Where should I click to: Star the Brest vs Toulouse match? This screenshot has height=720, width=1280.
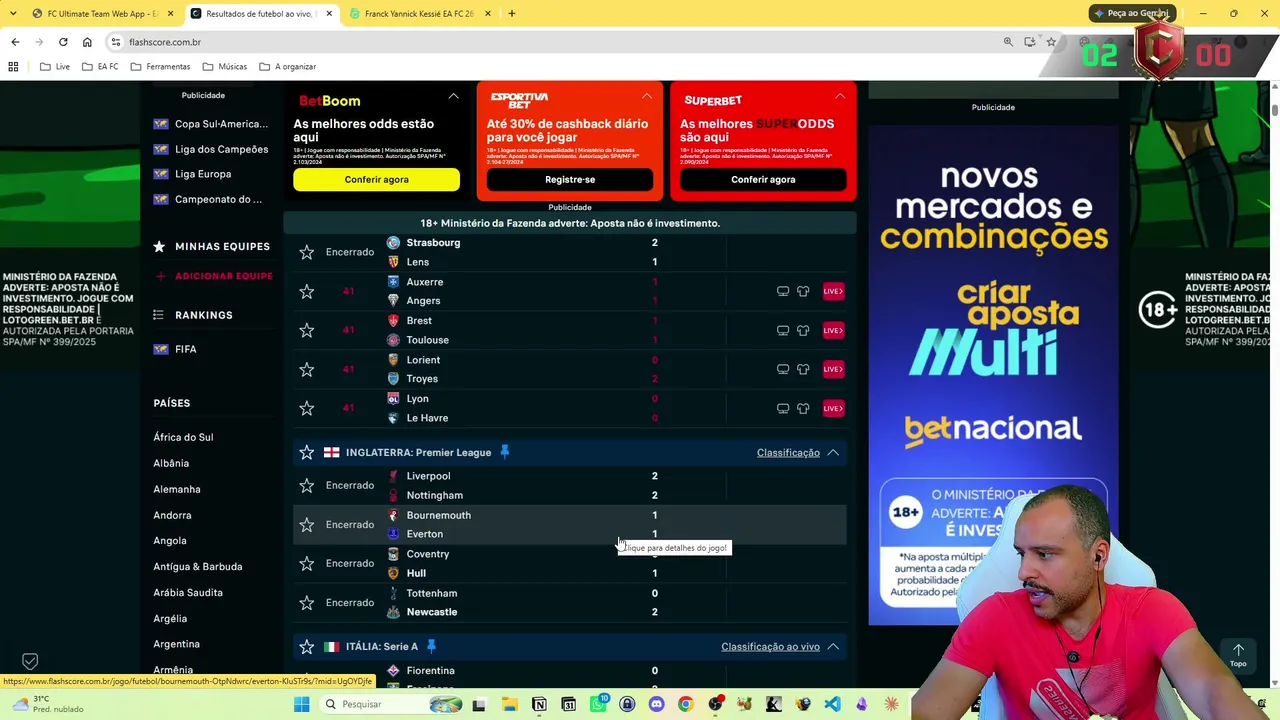(x=307, y=330)
